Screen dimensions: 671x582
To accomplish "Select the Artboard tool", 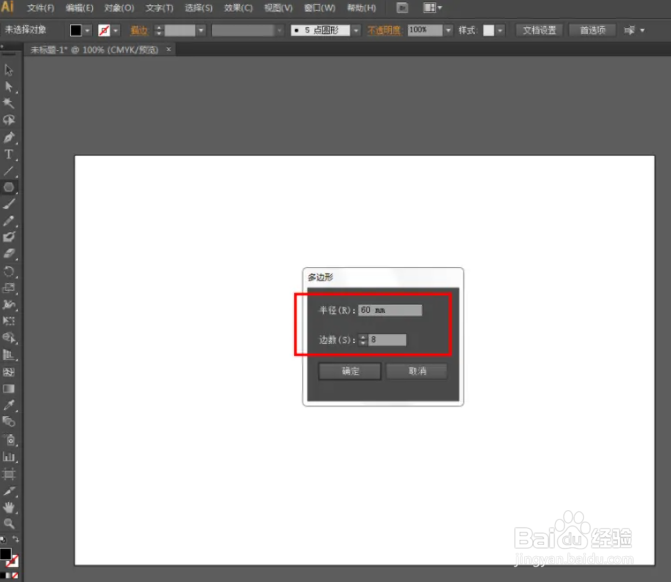I will point(9,474).
